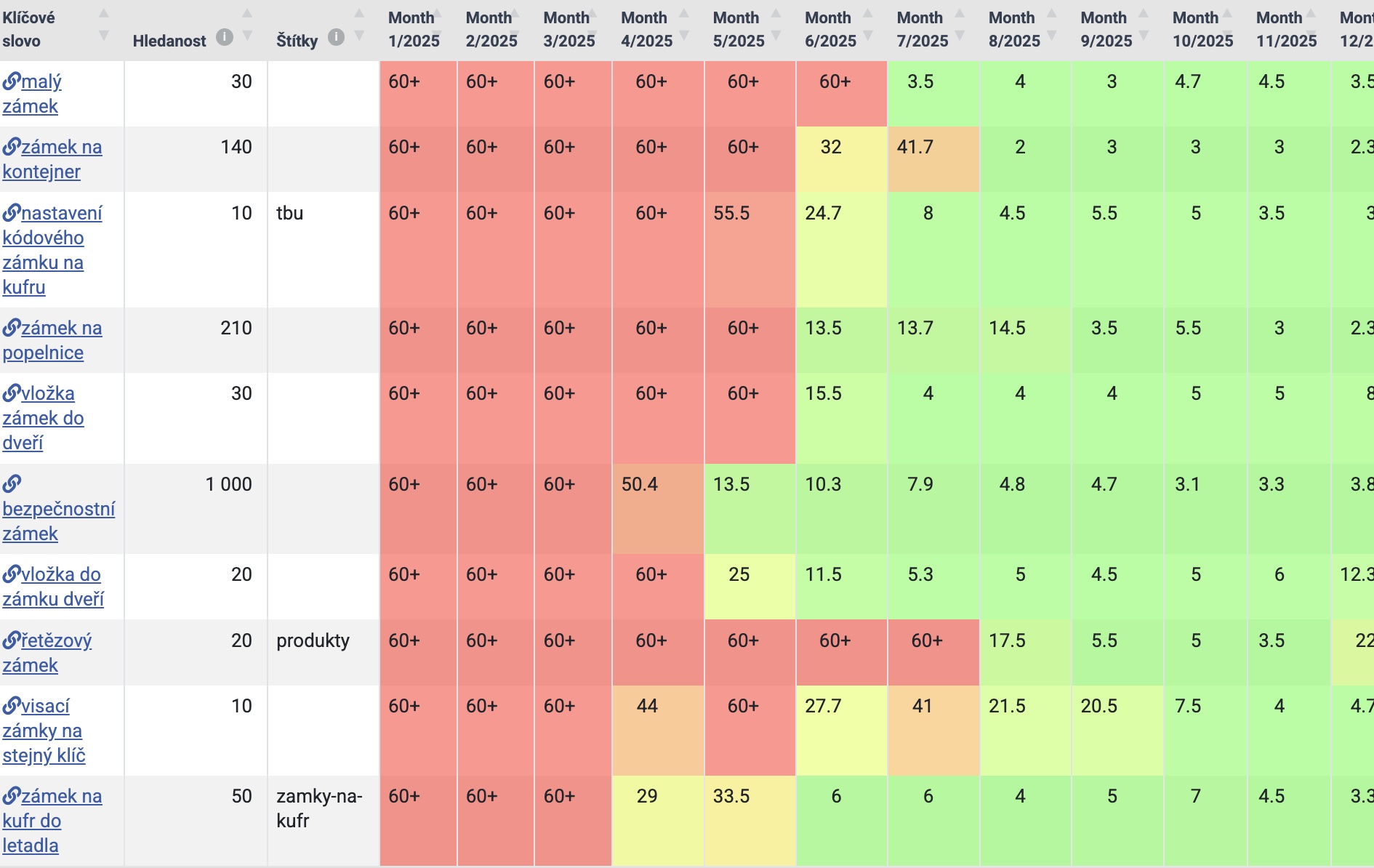
Task: Sort by Month 4/2025 column
Action: tap(684, 25)
